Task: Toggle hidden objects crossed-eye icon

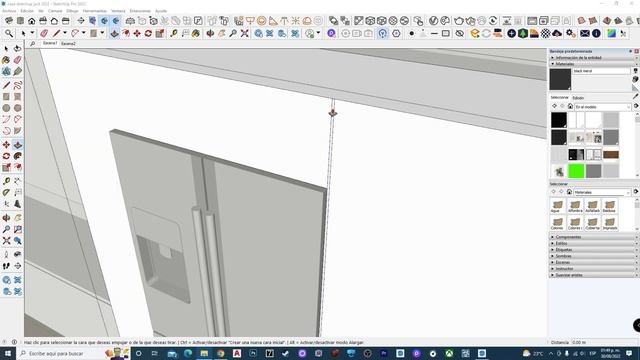Action: [x=460, y=33]
